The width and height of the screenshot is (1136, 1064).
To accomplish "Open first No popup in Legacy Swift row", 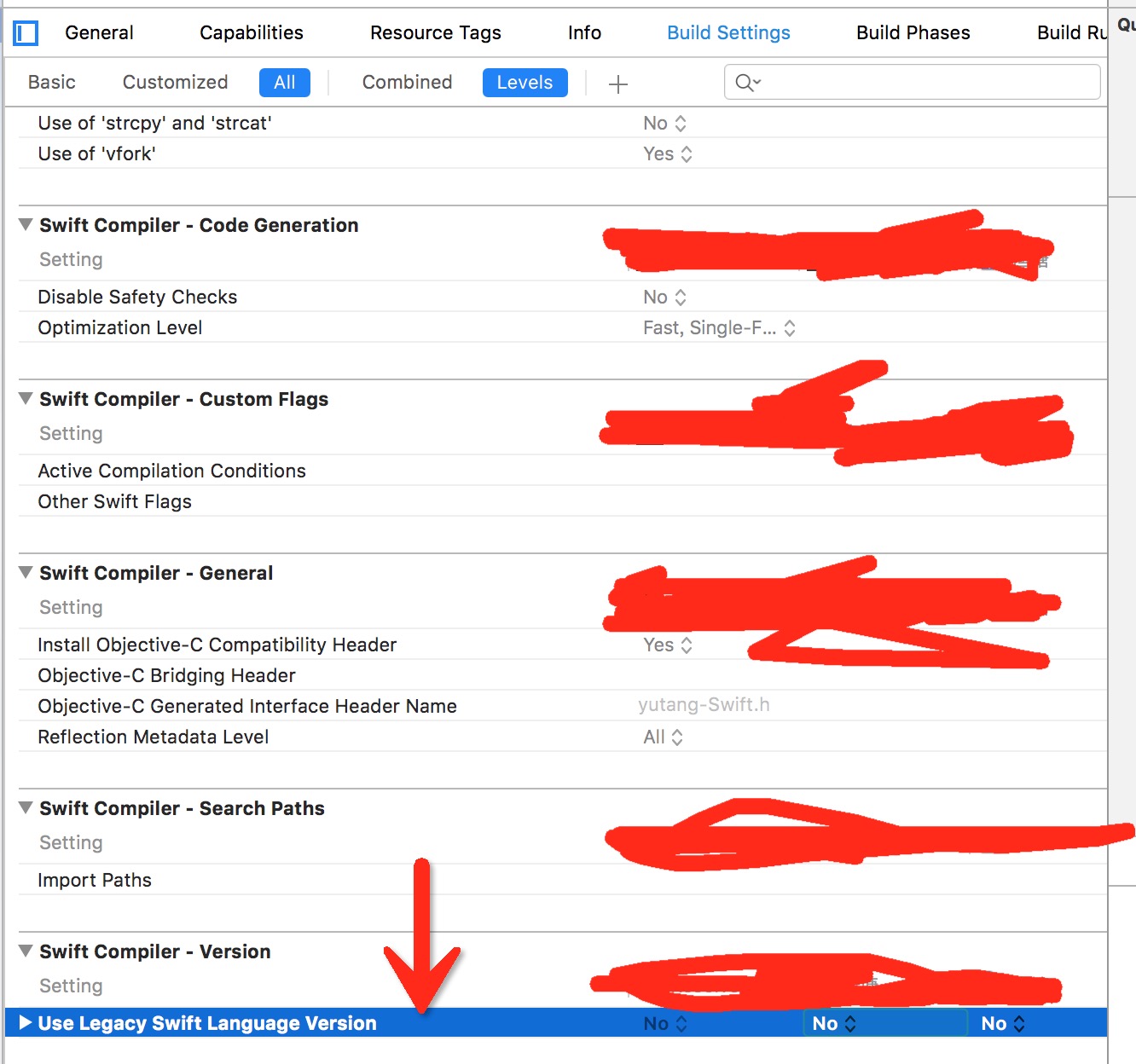I will tap(664, 1023).
